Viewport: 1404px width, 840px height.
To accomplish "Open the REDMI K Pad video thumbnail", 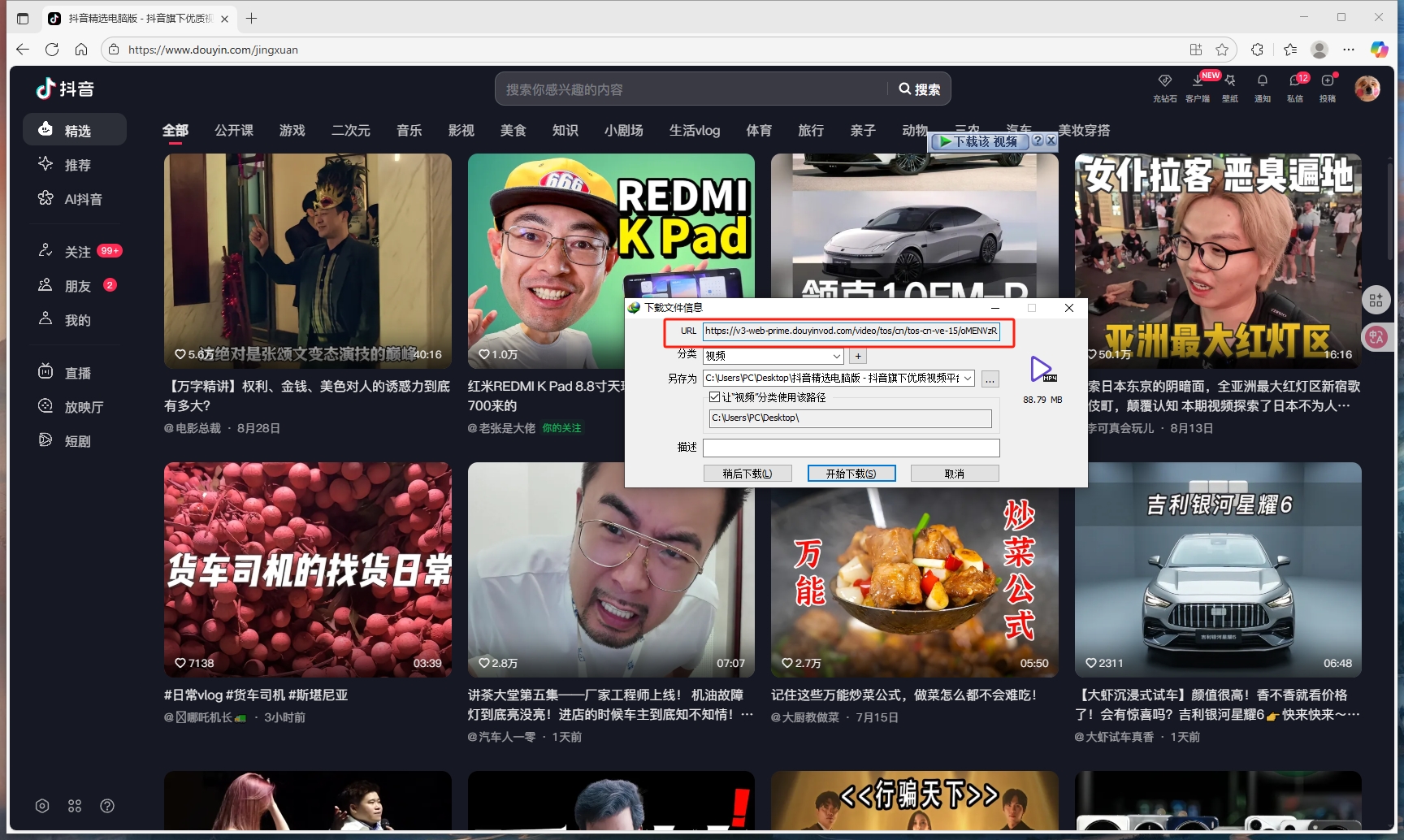I will pos(611,261).
